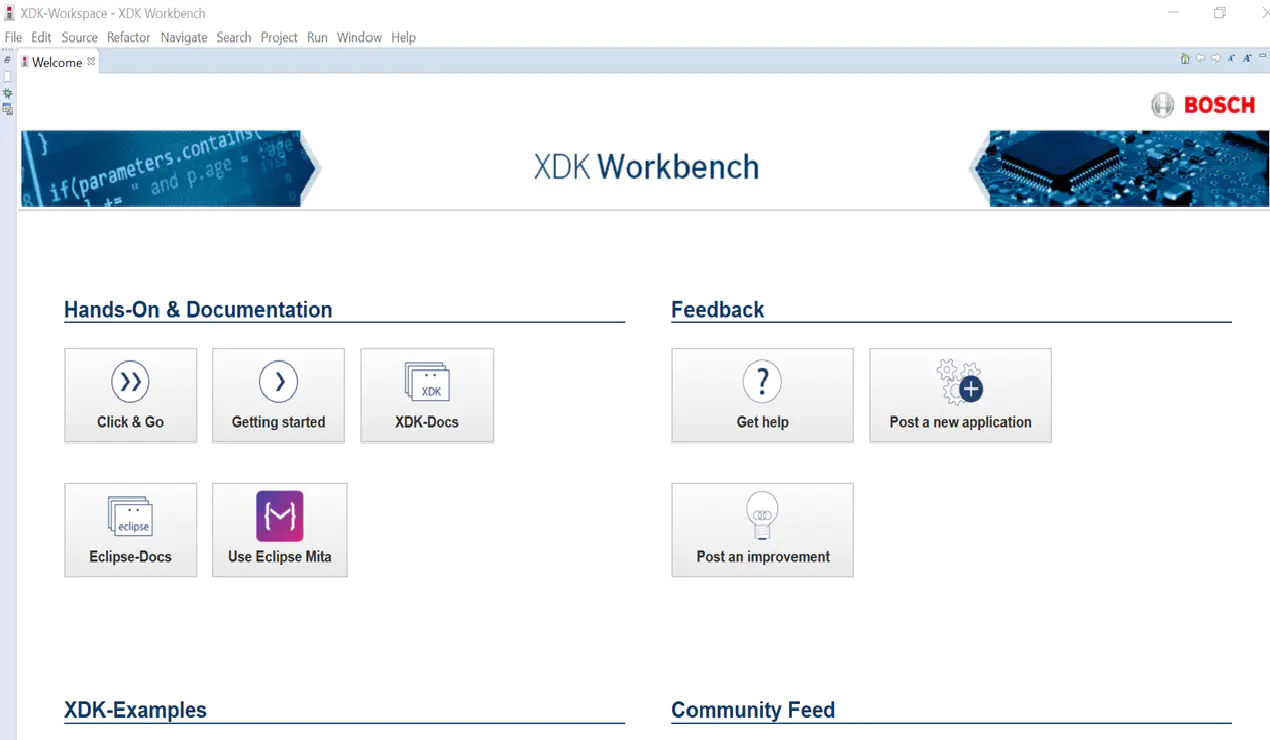The image size is (1270, 740).
Task: Launch the Click & Go tile
Action: (x=131, y=395)
